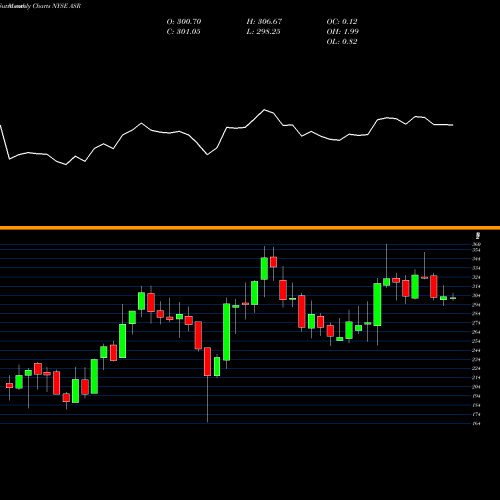
Task: Click the 324 price axis label
Action: (x=476, y=277)
